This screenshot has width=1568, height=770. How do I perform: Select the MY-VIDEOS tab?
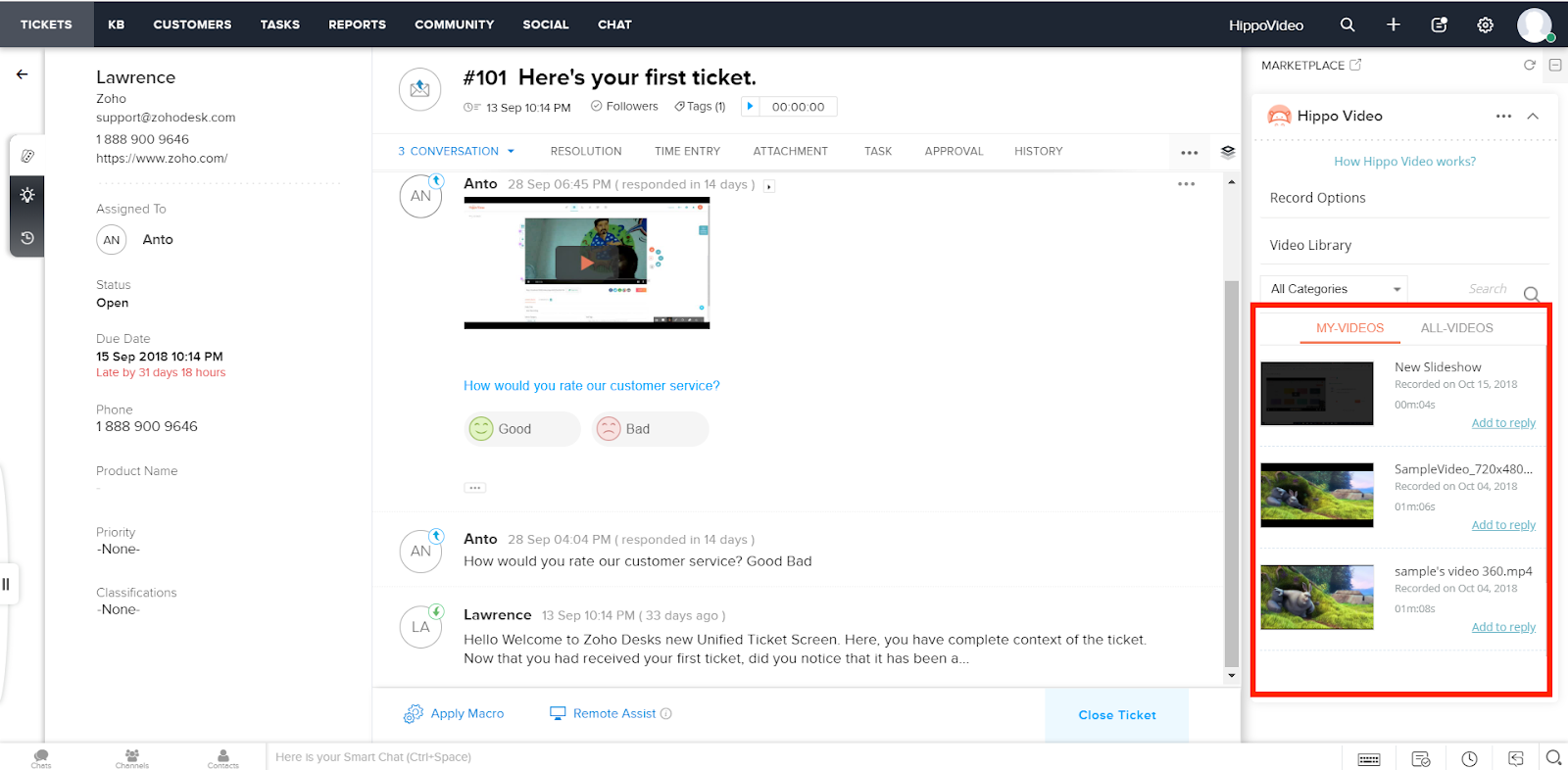click(x=1349, y=328)
